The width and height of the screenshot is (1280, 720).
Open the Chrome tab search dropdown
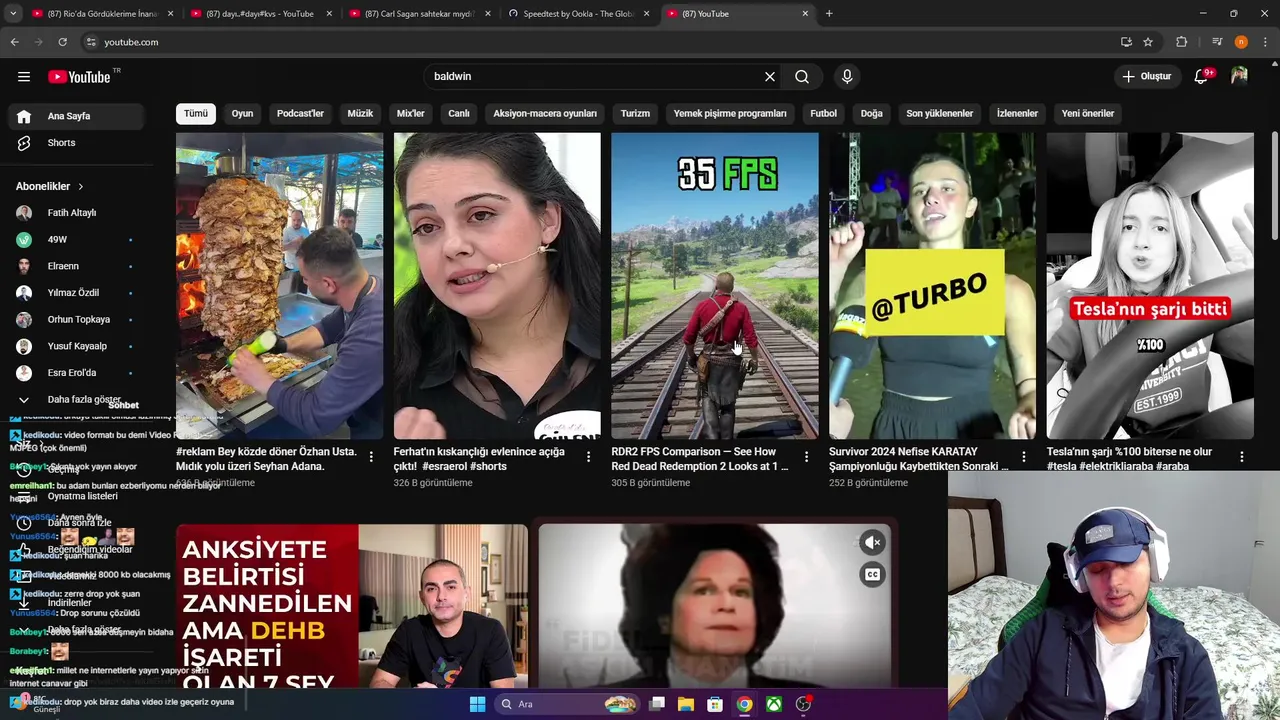14,14
